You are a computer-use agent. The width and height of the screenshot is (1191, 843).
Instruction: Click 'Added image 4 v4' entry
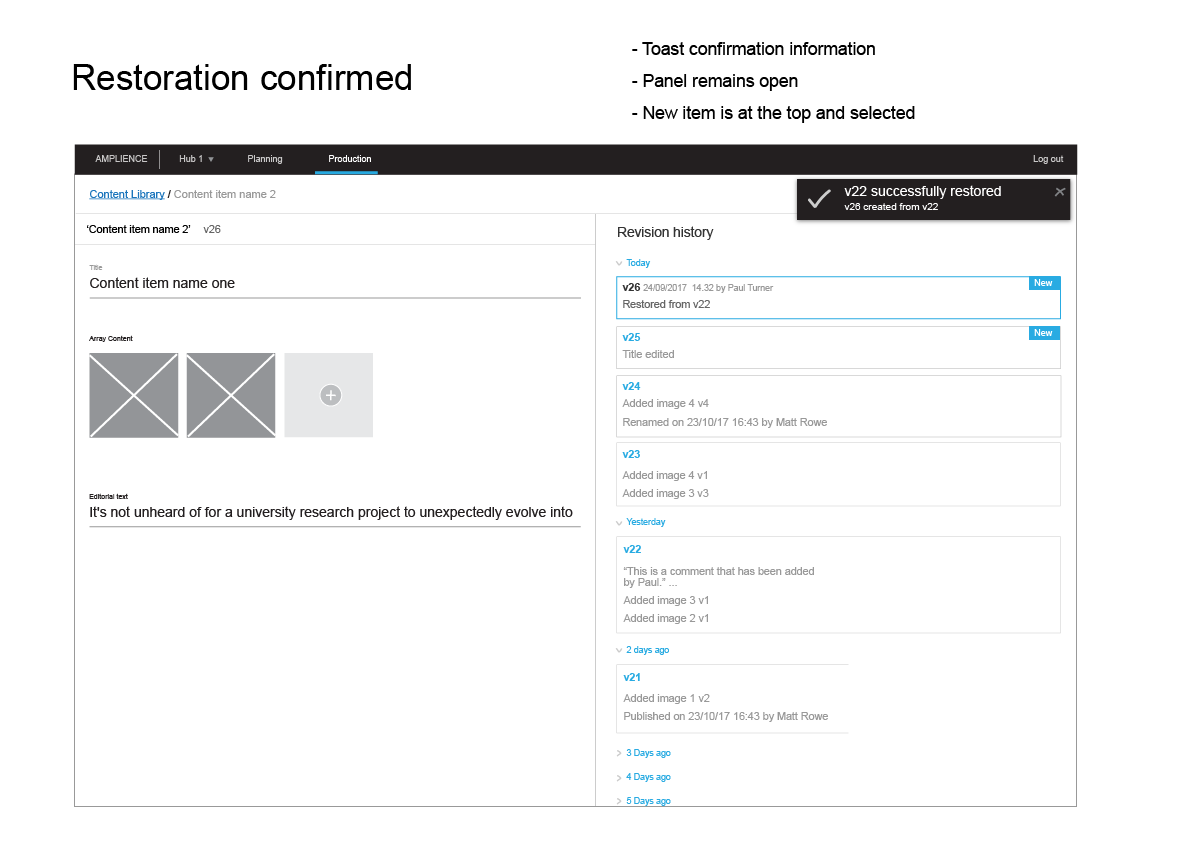(x=665, y=403)
